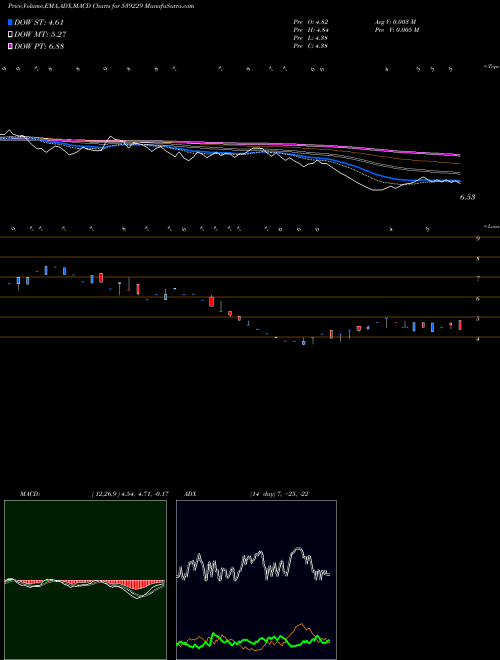Click the 6.53 price label beside EMA lines
Screen dimensions: 500x660
pyautogui.click(x=467, y=197)
